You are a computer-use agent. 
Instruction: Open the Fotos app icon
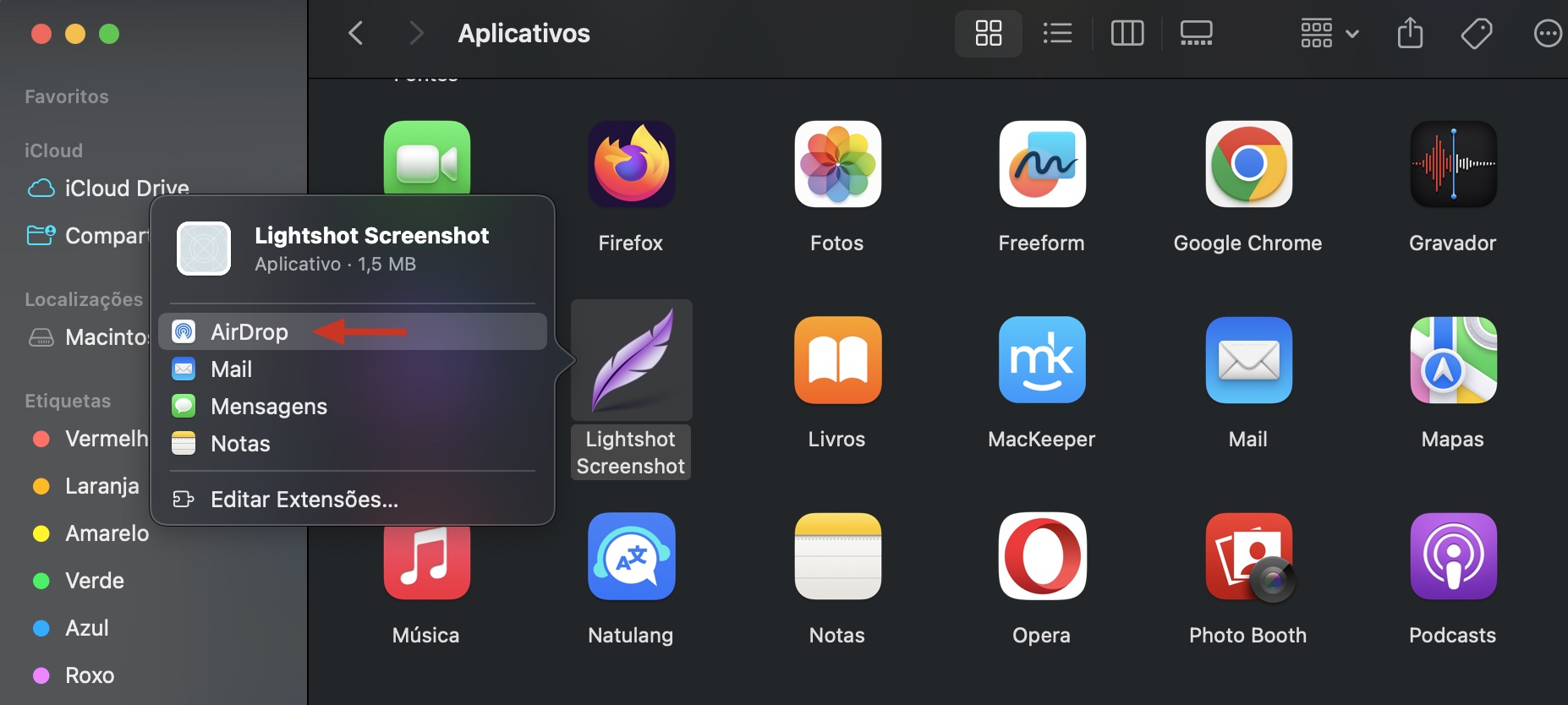pos(838,164)
